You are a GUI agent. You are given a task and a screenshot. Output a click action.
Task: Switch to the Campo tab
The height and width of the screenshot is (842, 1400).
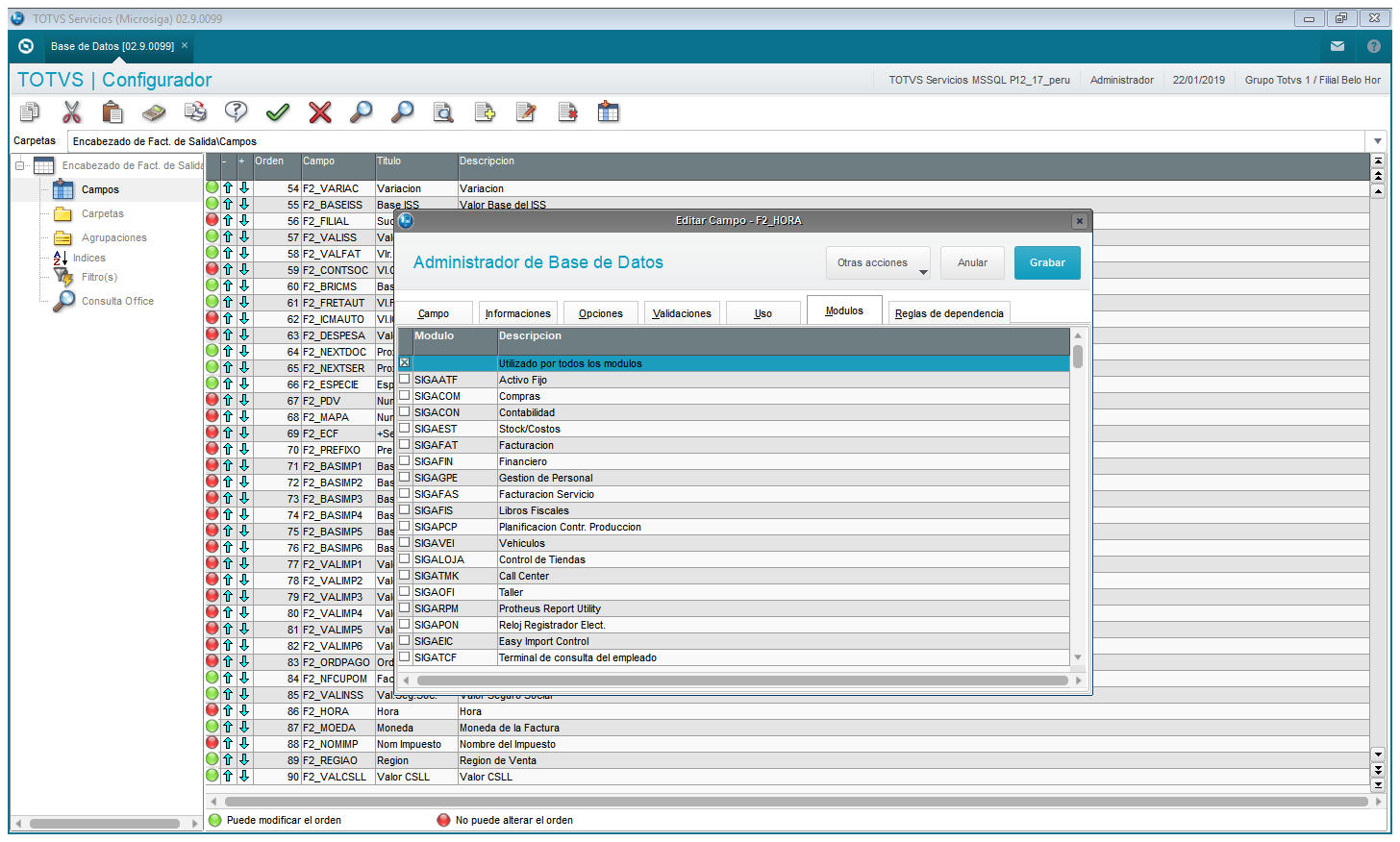click(x=434, y=313)
